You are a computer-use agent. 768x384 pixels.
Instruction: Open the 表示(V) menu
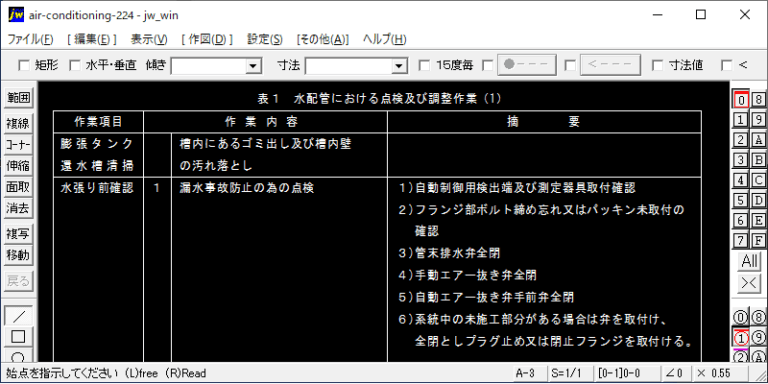click(x=149, y=40)
